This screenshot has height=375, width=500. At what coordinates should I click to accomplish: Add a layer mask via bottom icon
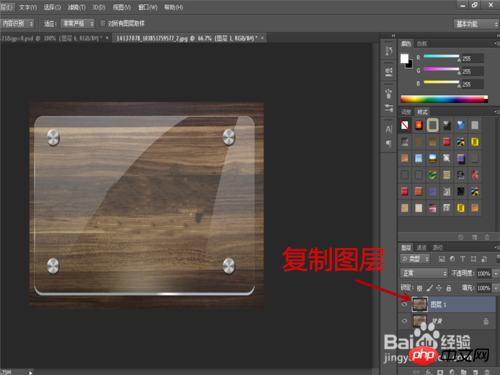[440, 372]
